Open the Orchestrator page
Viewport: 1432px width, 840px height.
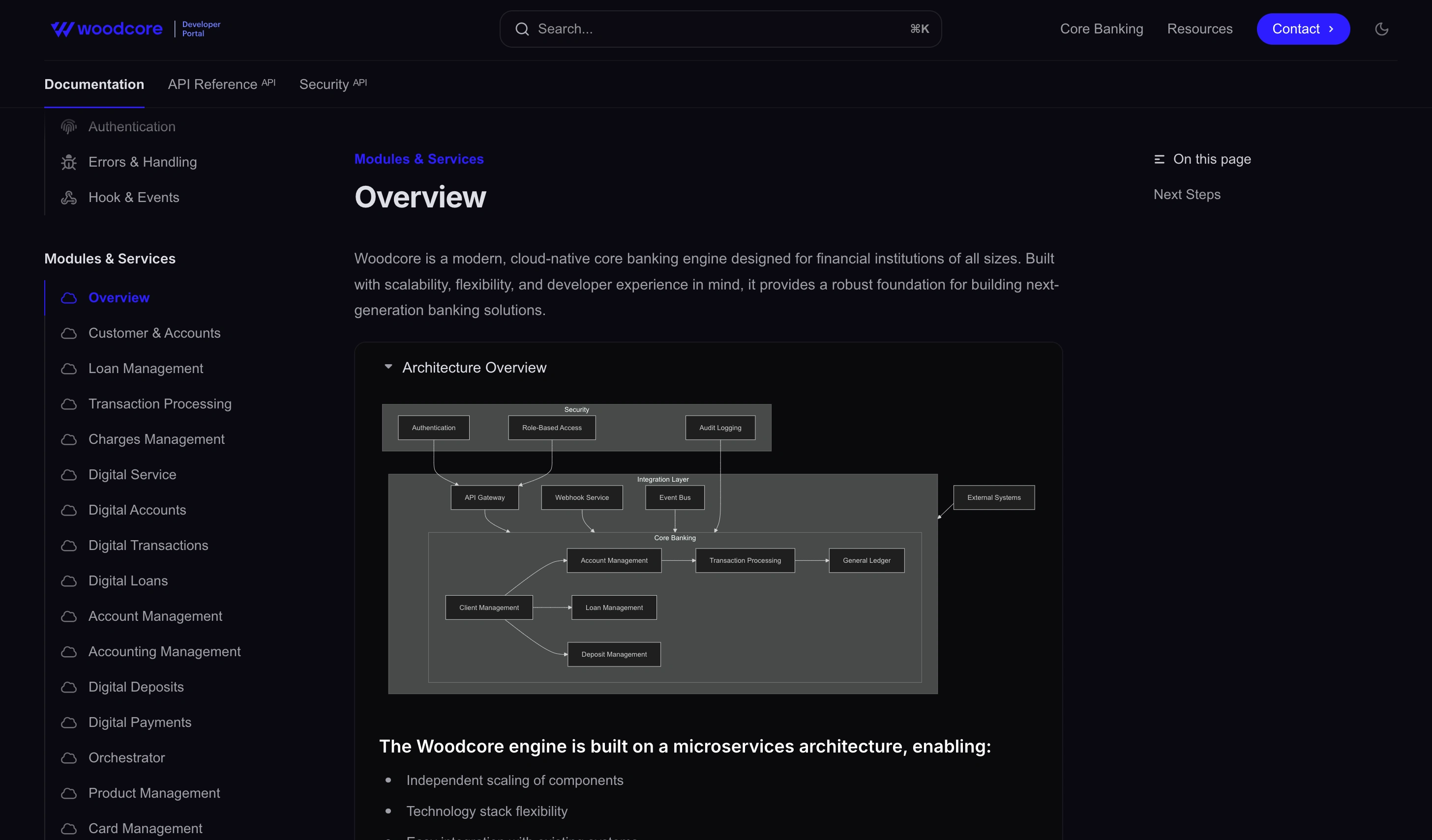pos(126,757)
